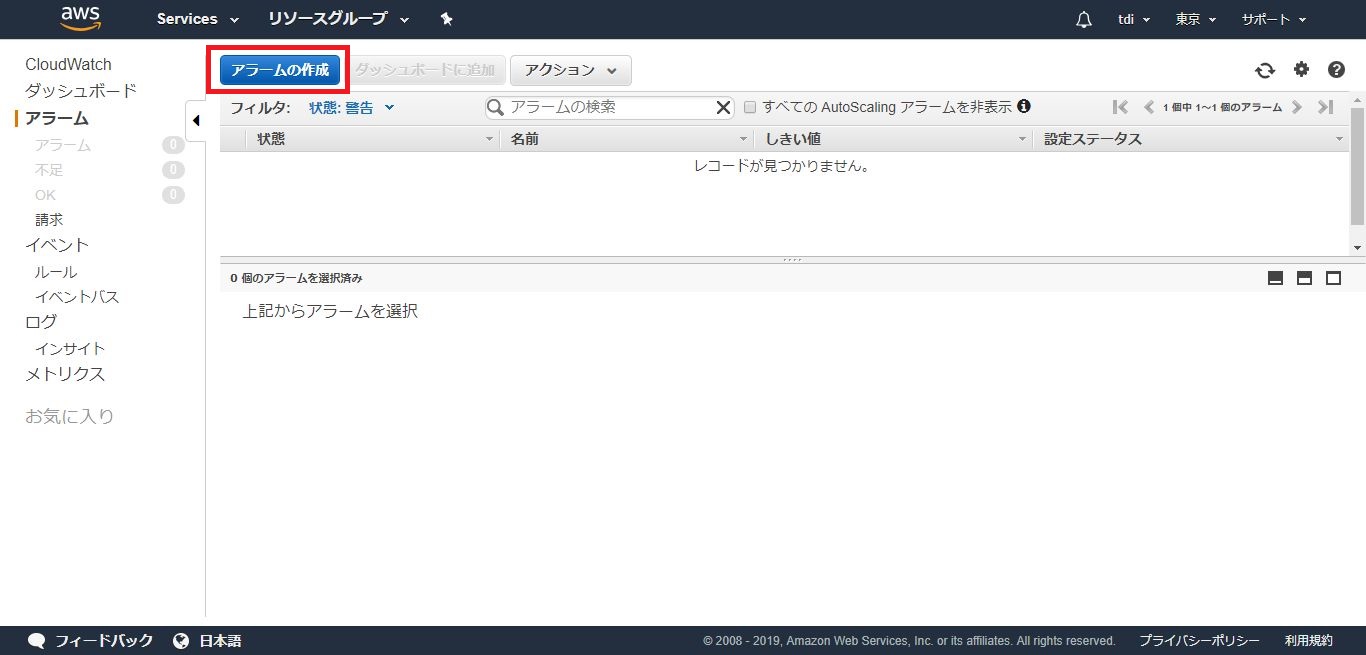This screenshot has width=1366, height=655.
Task: Open the 状態: 警告 filter dropdown
Action: pyautogui.click(x=352, y=108)
